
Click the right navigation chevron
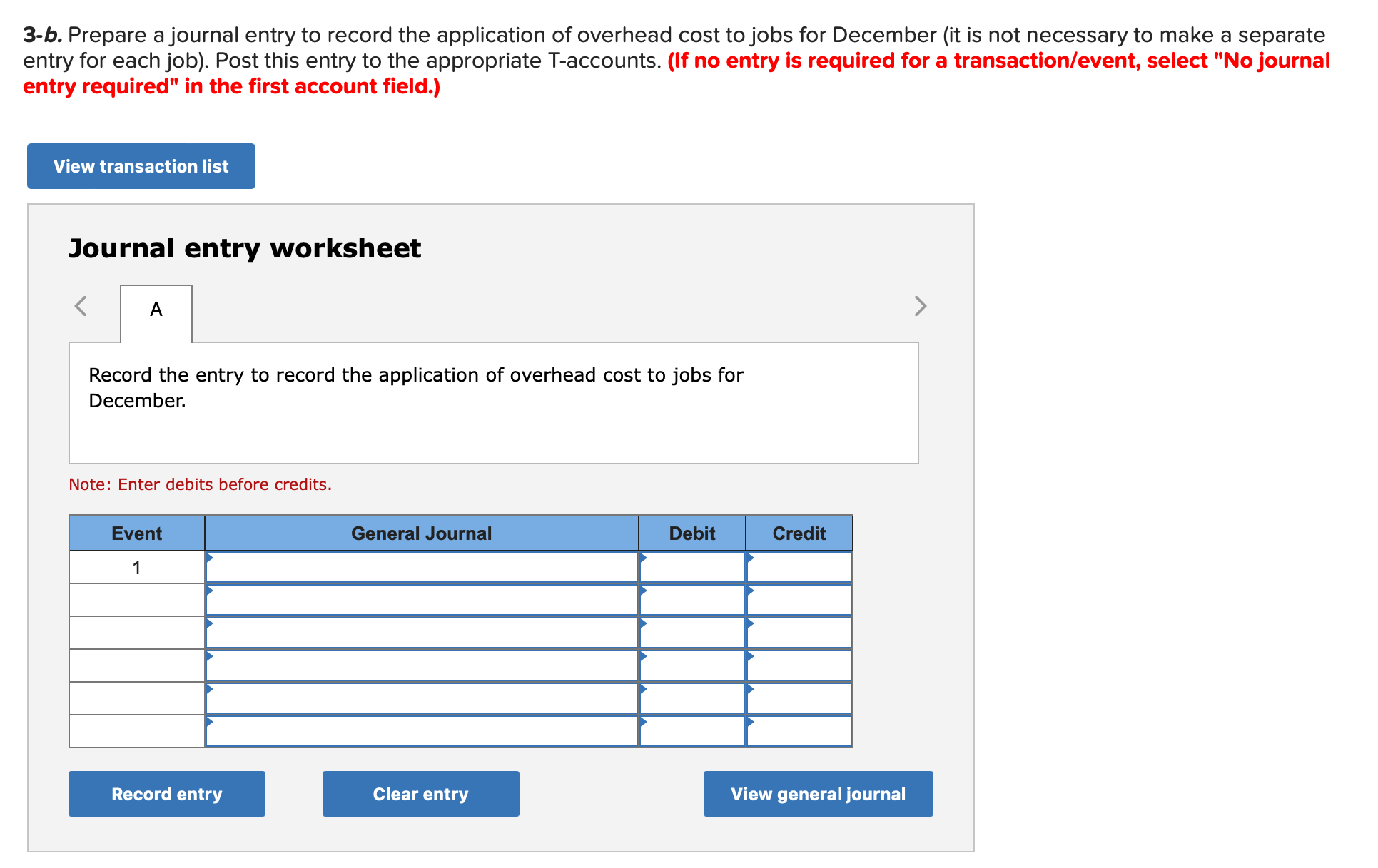point(920,306)
